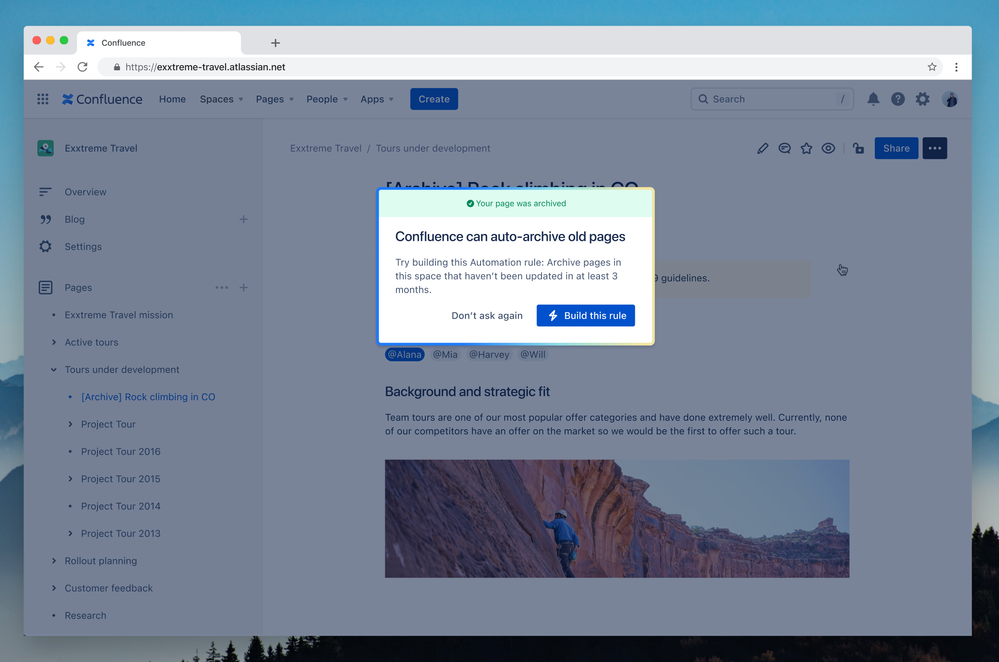Open the page restrictions lock icon
This screenshot has width=999, height=662.
858,148
